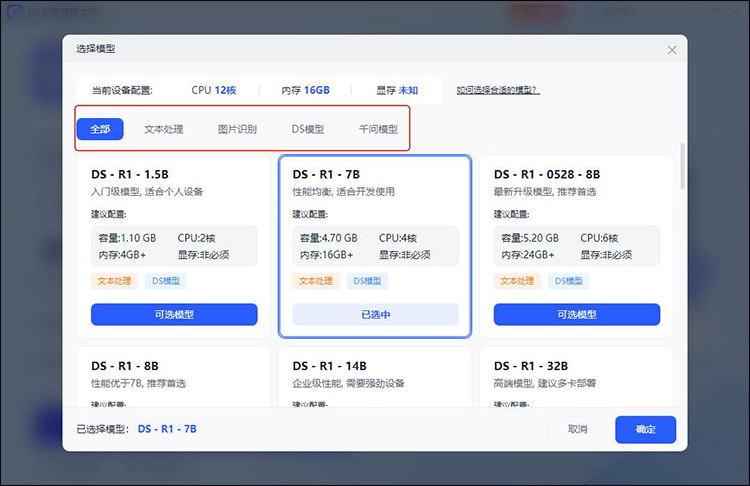Open the 如何选择合适的模型? help link

tap(498, 90)
